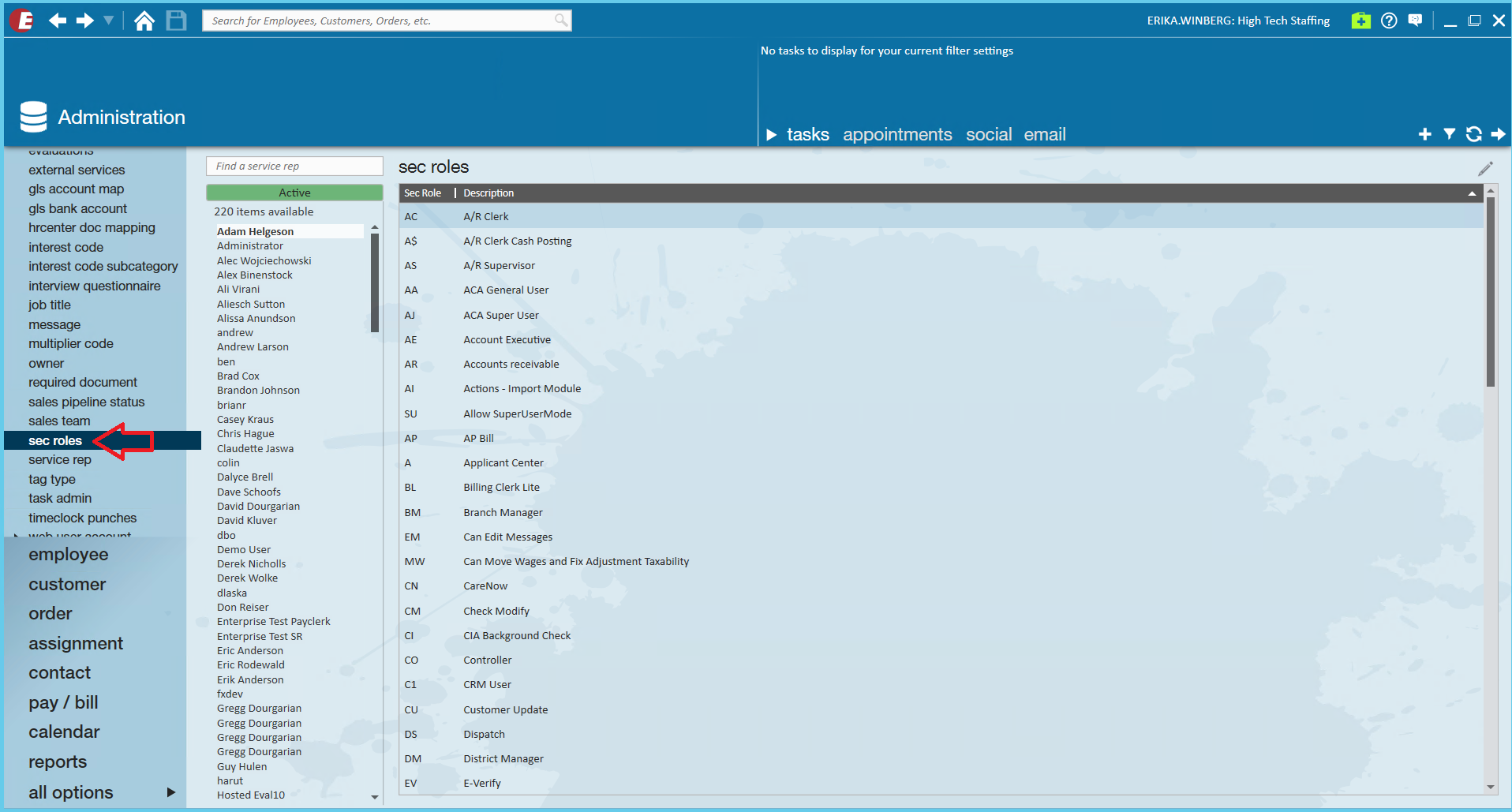This screenshot has height=812, width=1512.
Task: Open interest code subcategory
Action: tap(103, 267)
